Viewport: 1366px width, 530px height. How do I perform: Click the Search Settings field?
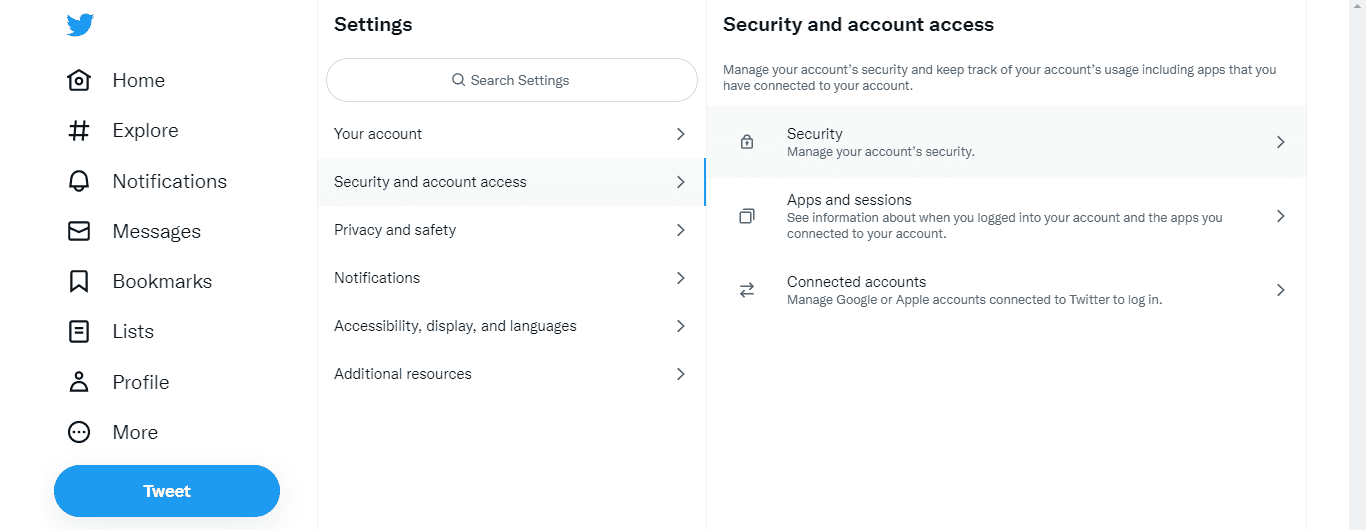pyautogui.click(x=511, y=80)
